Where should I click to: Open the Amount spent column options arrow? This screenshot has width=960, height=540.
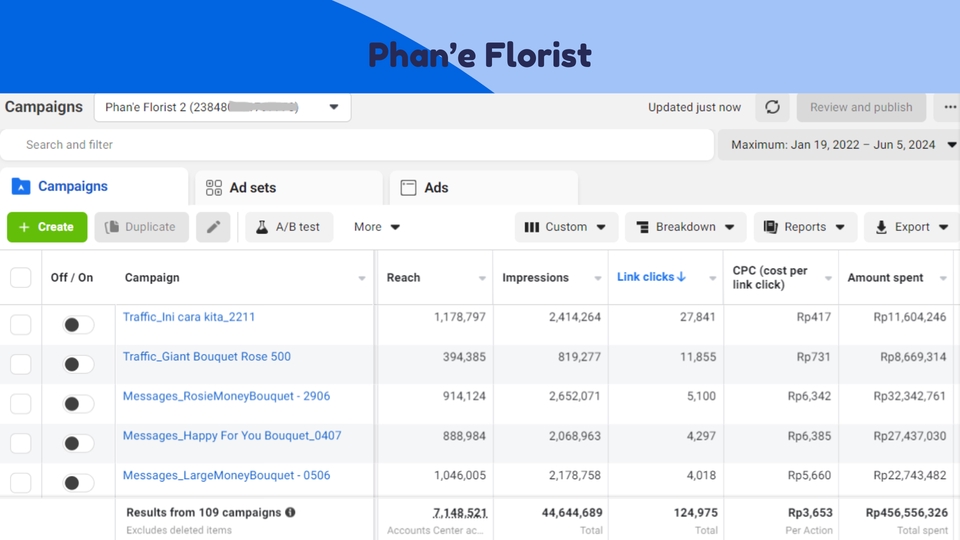coord(943,278)
